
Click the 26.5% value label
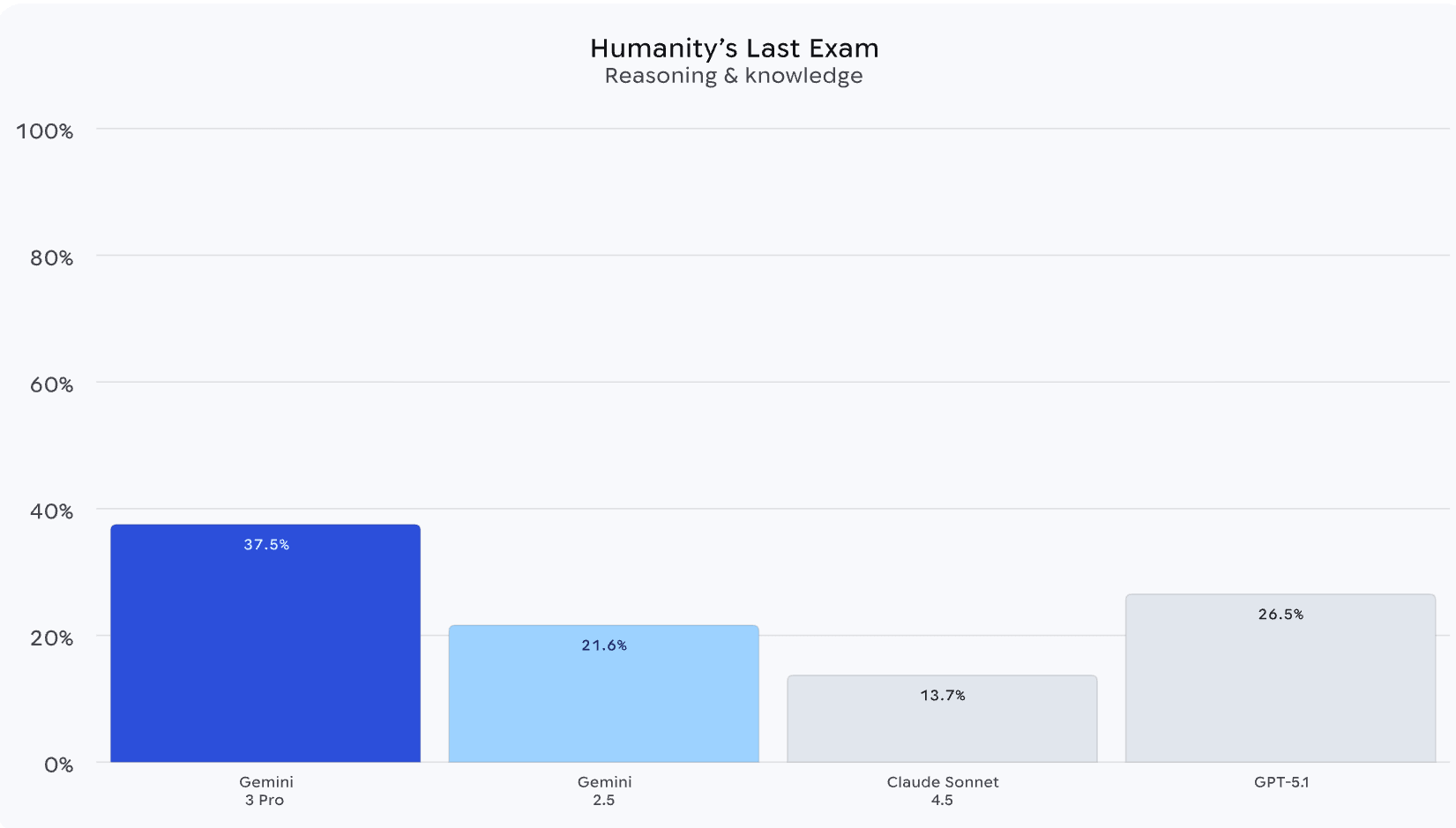[x=1281, y=615]
